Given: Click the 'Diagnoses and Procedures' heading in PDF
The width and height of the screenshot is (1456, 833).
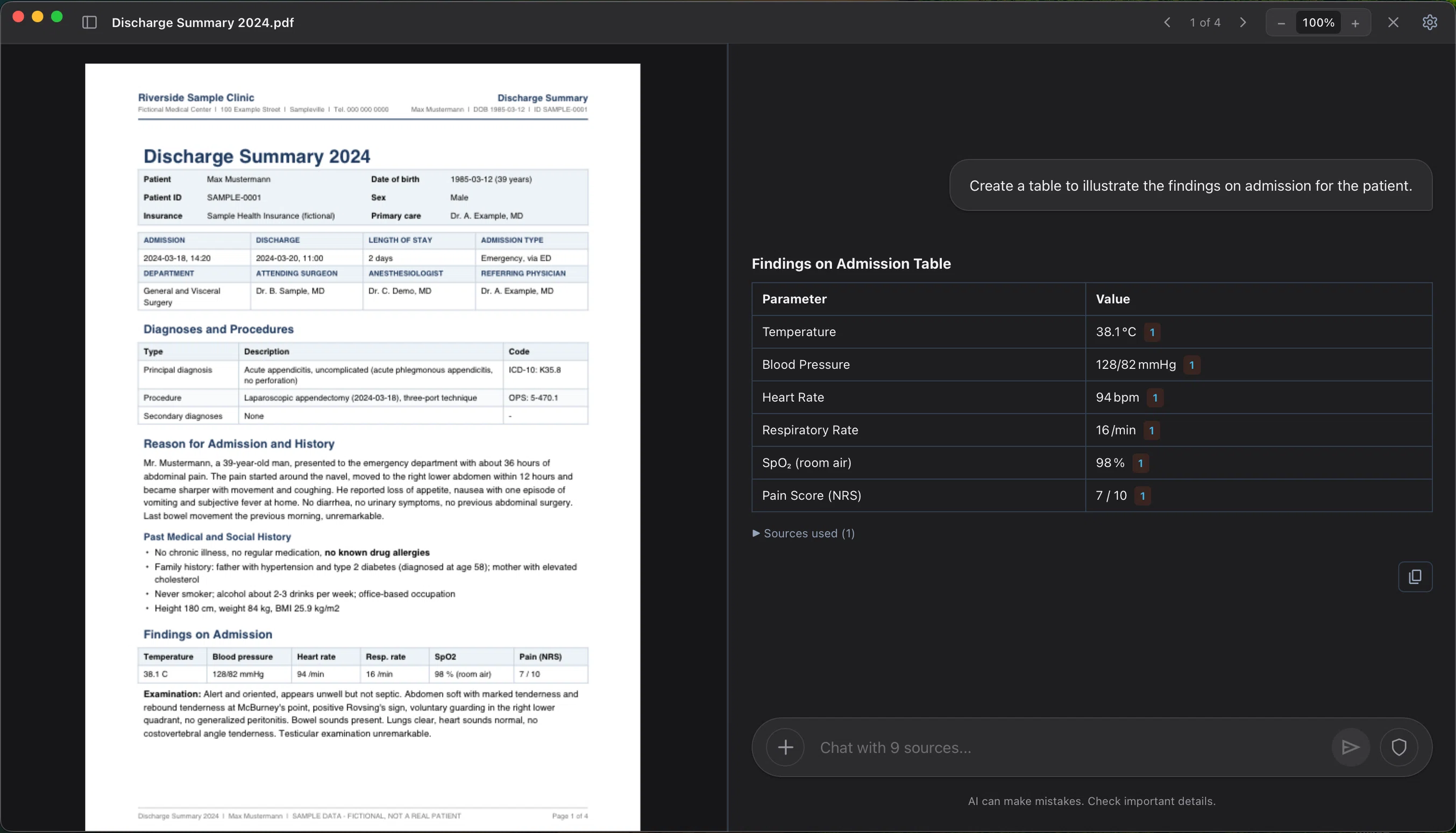Looking at the screenshot, I should [218, 329].
